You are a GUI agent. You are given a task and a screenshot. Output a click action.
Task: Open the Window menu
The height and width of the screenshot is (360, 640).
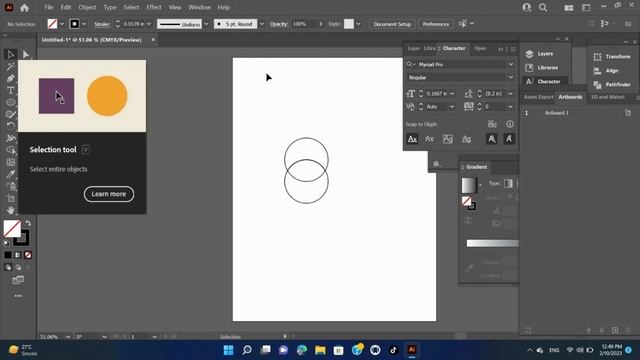click(x=199, y=7)
